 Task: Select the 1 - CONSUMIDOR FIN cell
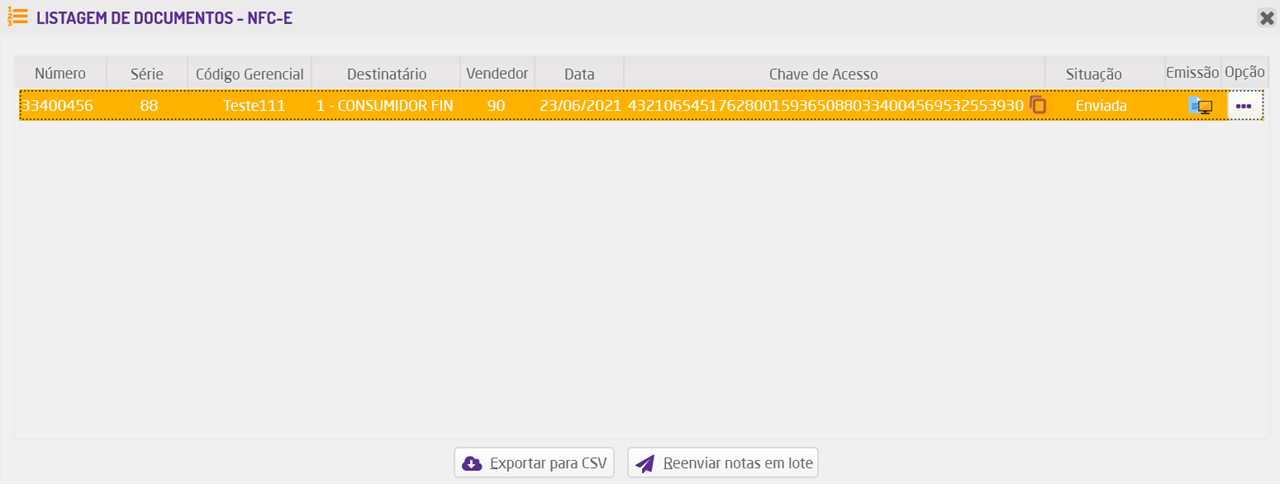pos(385,105)
